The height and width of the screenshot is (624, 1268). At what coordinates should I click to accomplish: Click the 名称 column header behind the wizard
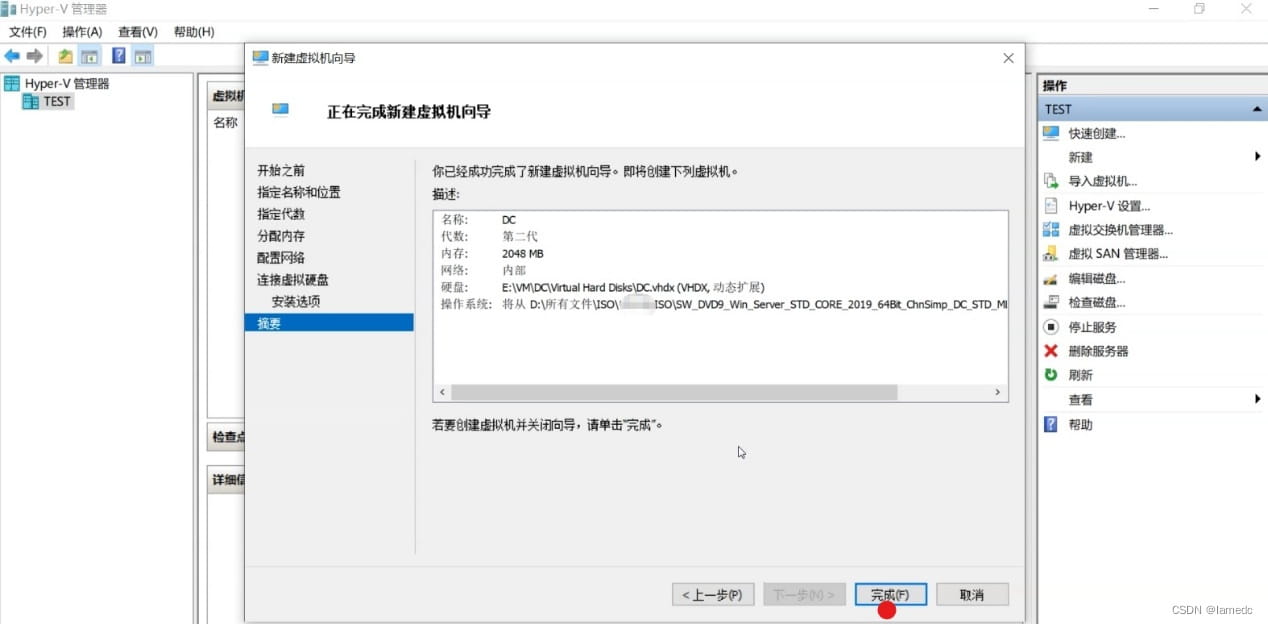(226, 123)
